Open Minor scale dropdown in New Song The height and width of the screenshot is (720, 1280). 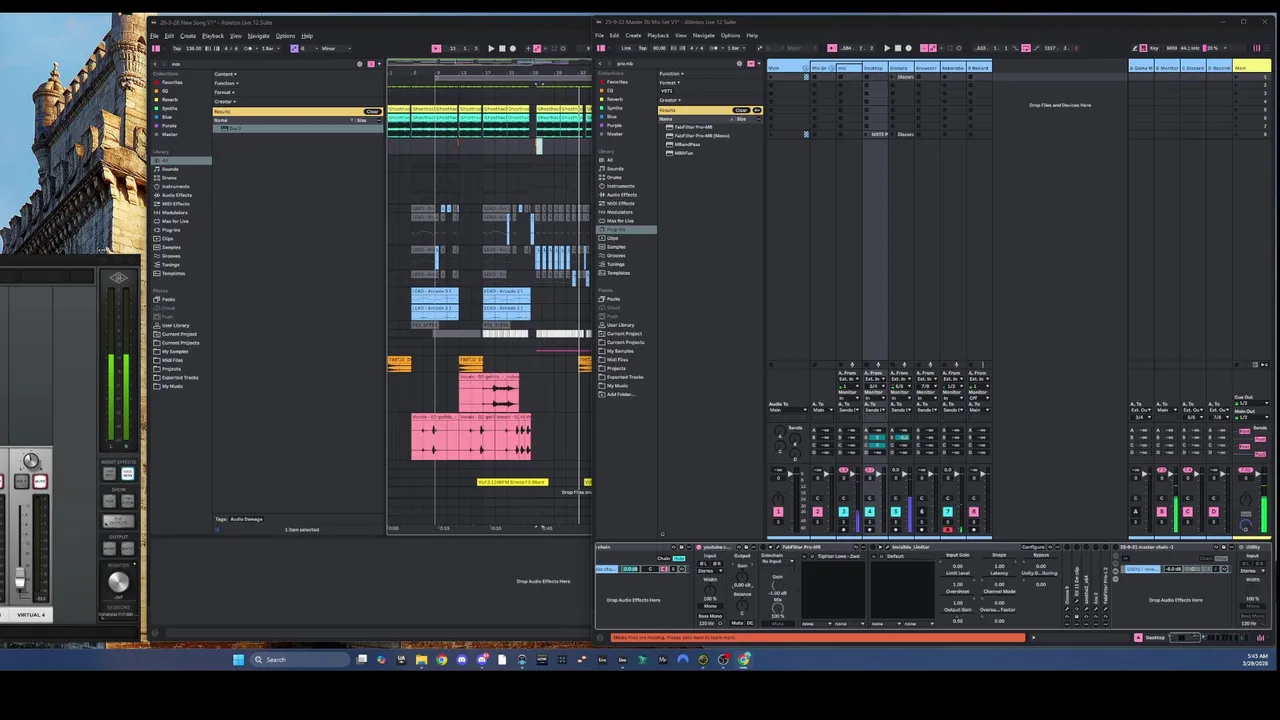(334, 48)
